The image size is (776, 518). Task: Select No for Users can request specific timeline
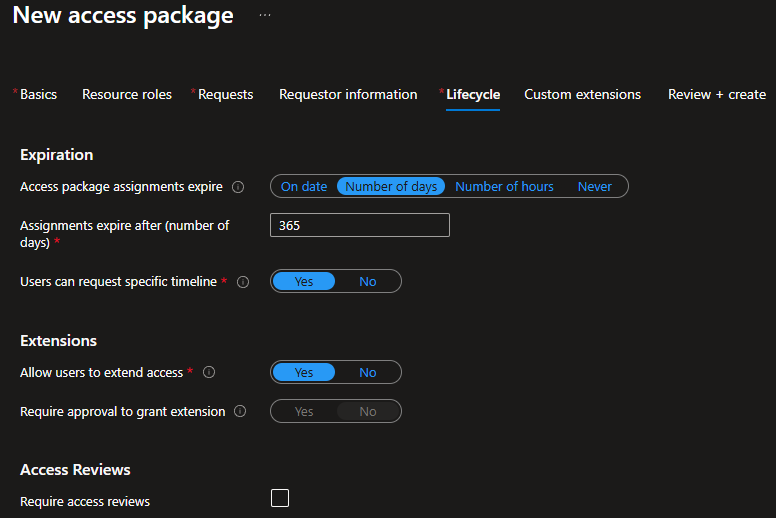pyautogui.click(x=368, y=282)
